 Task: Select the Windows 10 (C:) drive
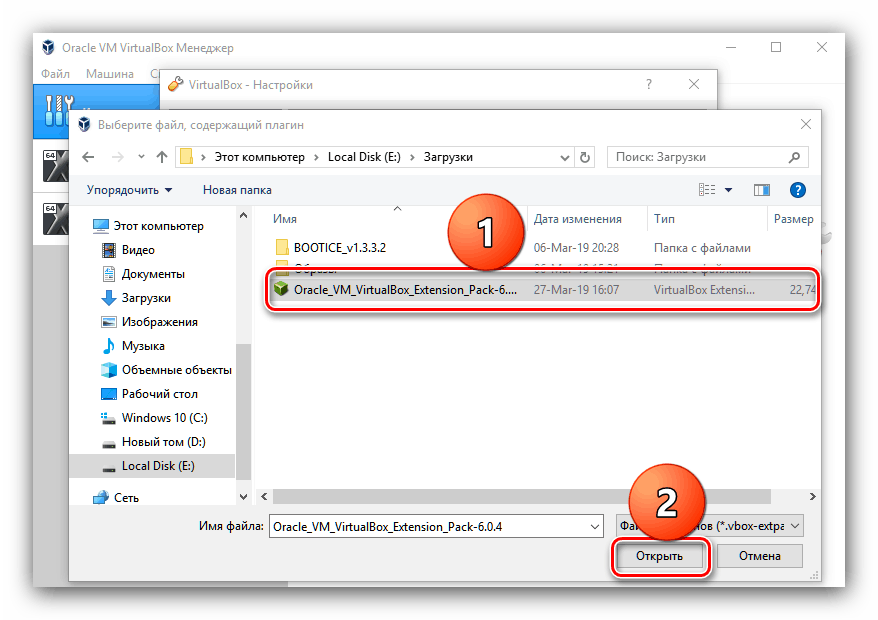(154, 418)
